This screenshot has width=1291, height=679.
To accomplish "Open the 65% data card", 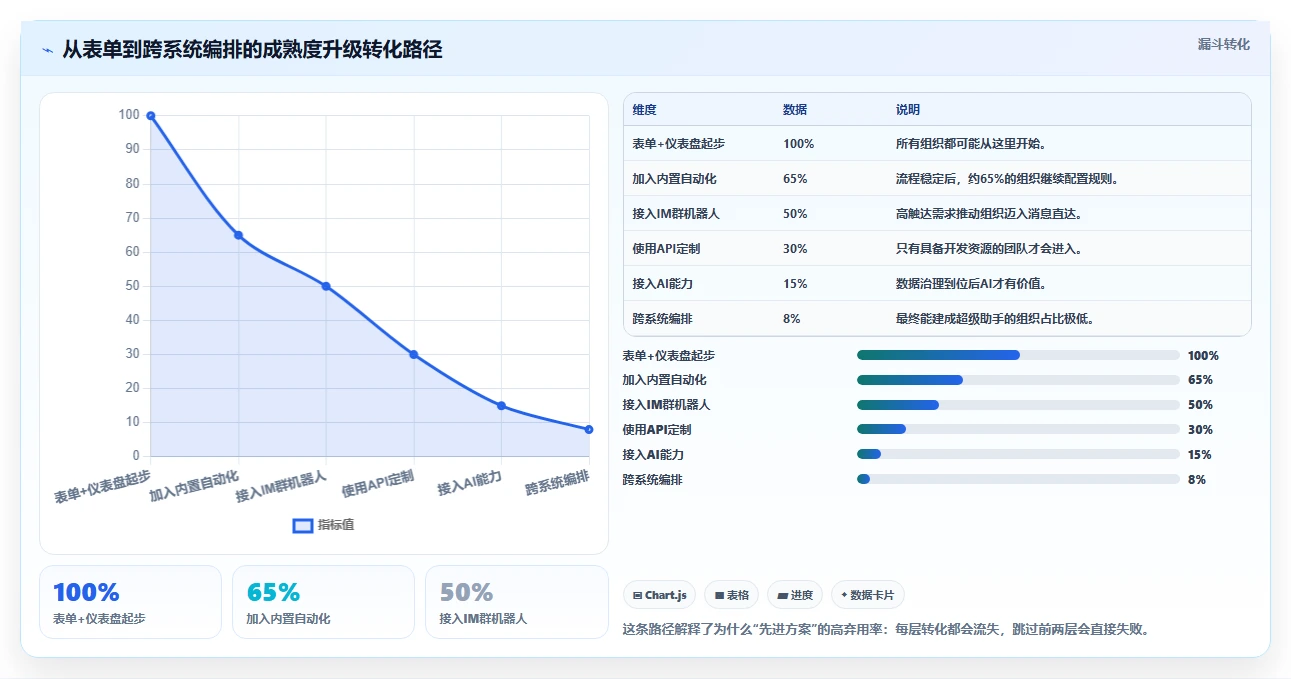I will coord(323,602).
